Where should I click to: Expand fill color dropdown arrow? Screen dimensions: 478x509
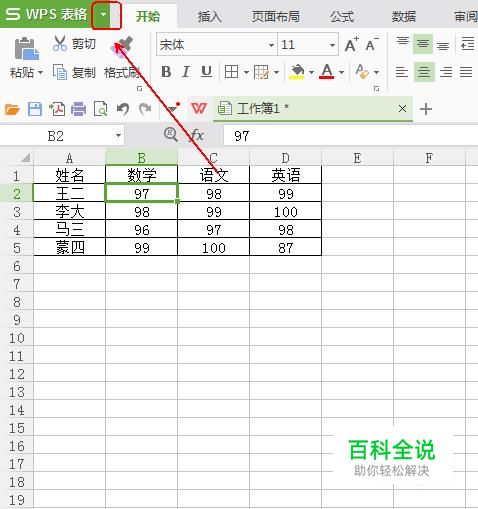(x=311, y=72)
